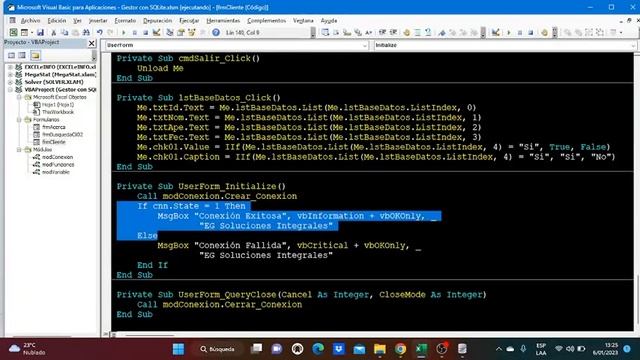Screen dimensions: 640x360
Task: Open Windows Start button on taskbar
Action: (178, 349)
